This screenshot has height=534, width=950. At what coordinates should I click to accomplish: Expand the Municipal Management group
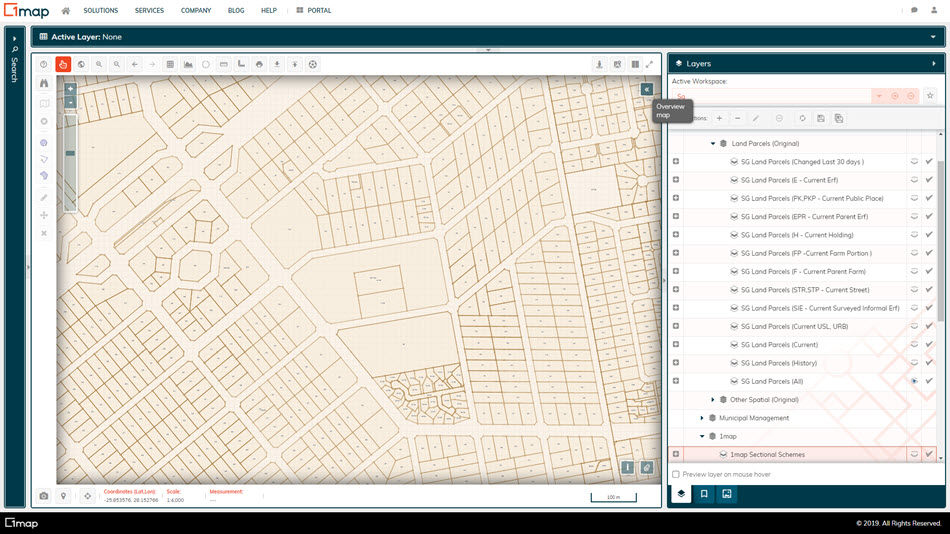click(x=702, y=418)
